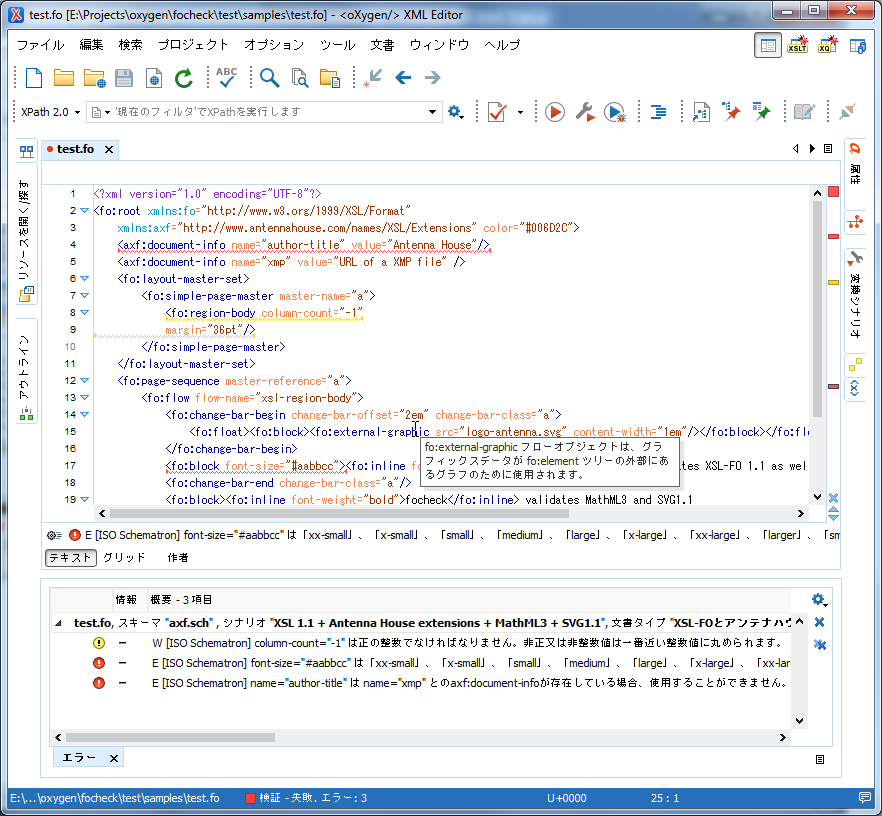Validate document with red checkmark icon
Viewport: 882px width, 816px height.
497,112
